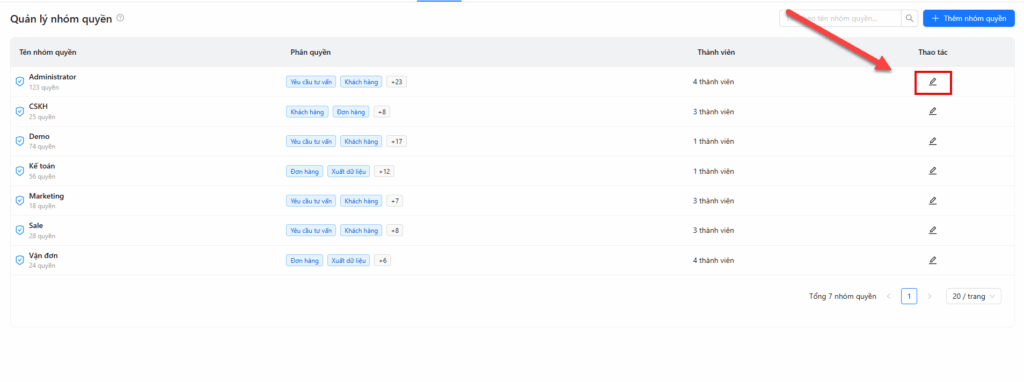
Task: Focus the permission group name search field
Action: 840,18
